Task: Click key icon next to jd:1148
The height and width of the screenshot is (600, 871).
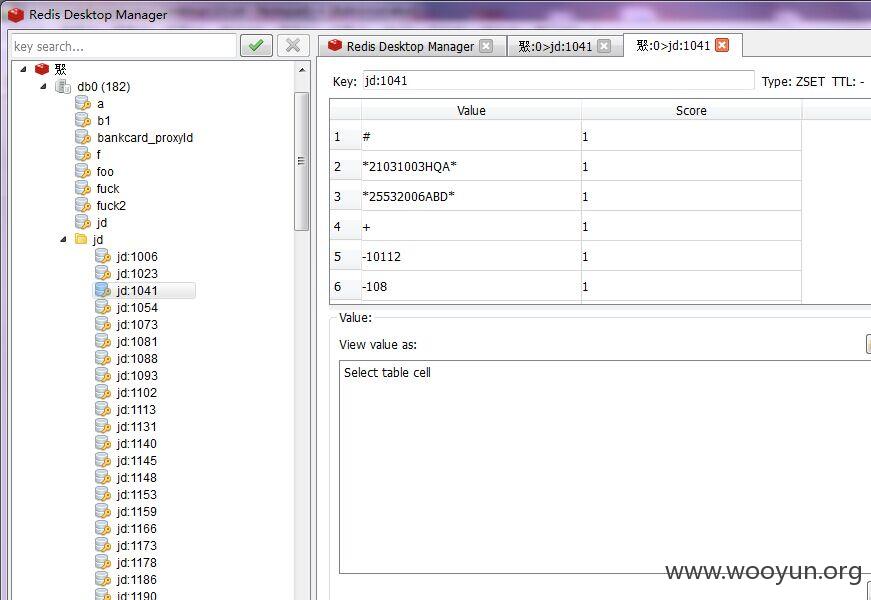Action: (103, 477)
